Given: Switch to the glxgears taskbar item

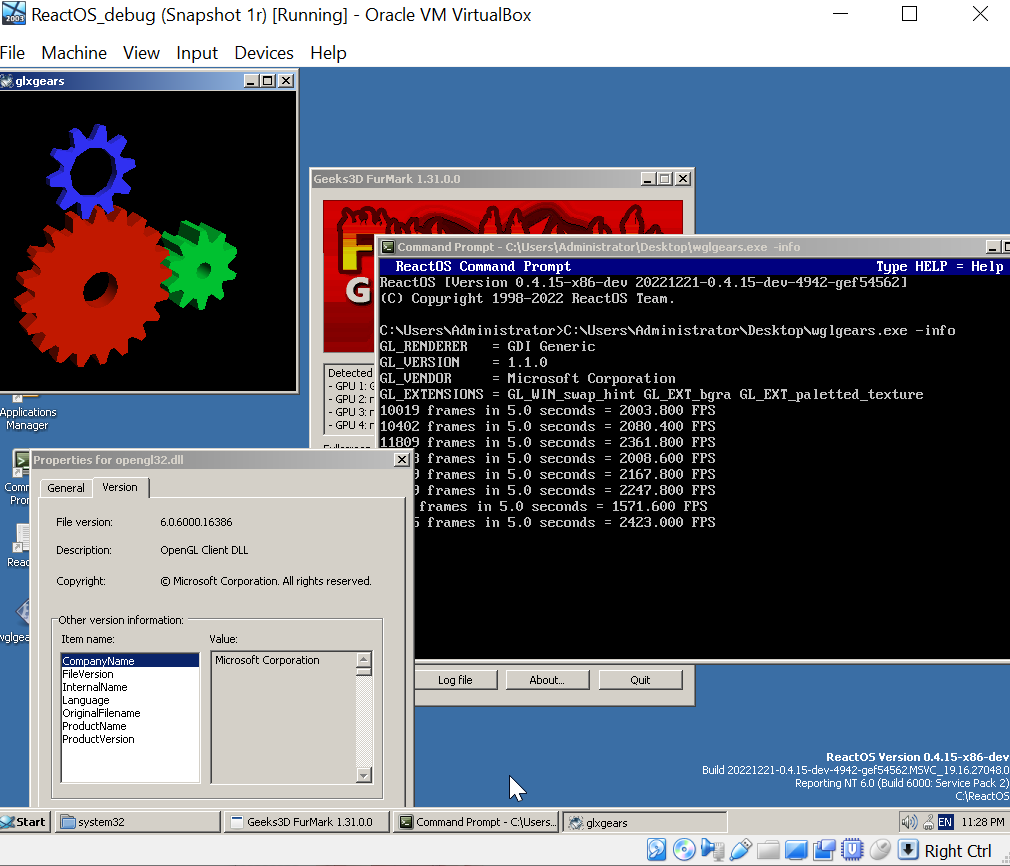Looking at the screenshot, I should (643, 821).
